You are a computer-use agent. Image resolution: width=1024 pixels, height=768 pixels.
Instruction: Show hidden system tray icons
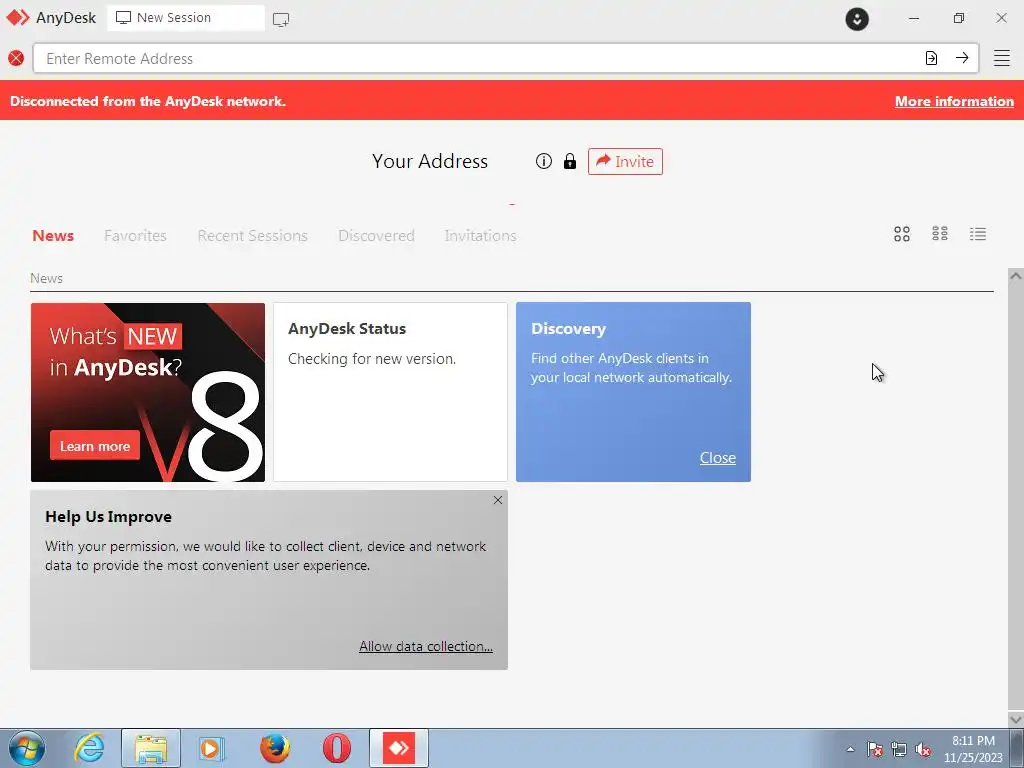(850, 749)
